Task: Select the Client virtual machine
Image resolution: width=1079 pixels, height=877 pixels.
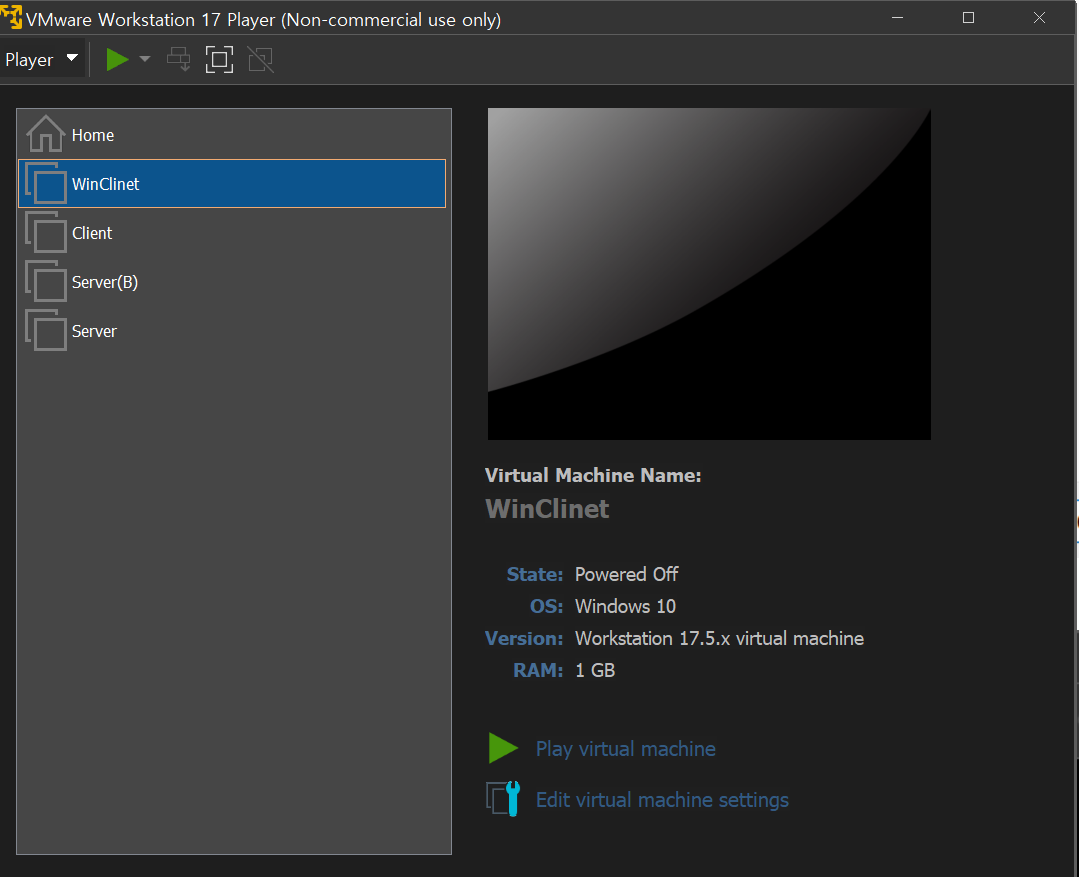Action: coord(232,233)
